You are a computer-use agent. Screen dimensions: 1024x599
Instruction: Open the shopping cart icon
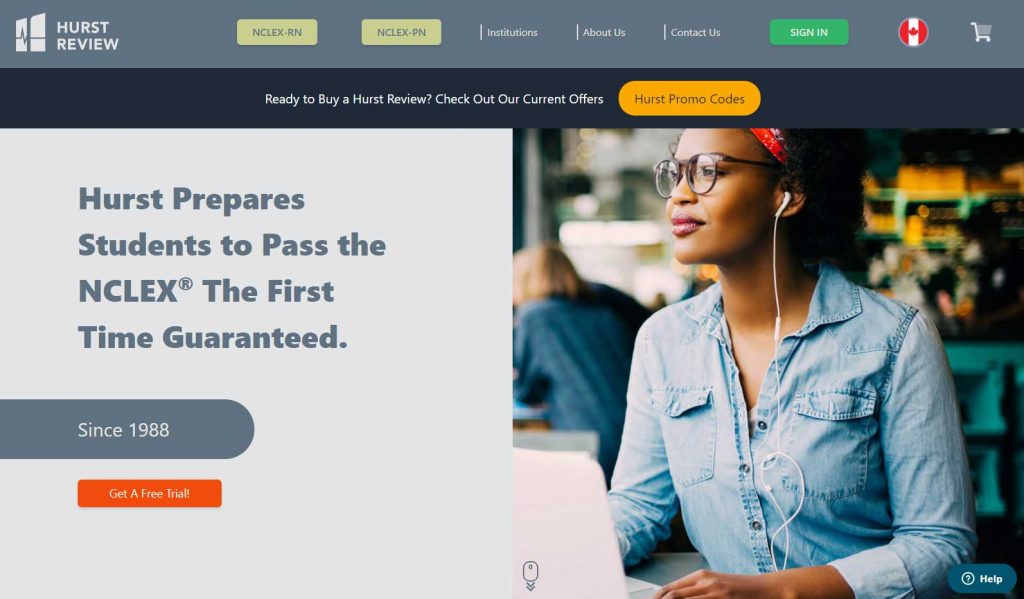981,32
